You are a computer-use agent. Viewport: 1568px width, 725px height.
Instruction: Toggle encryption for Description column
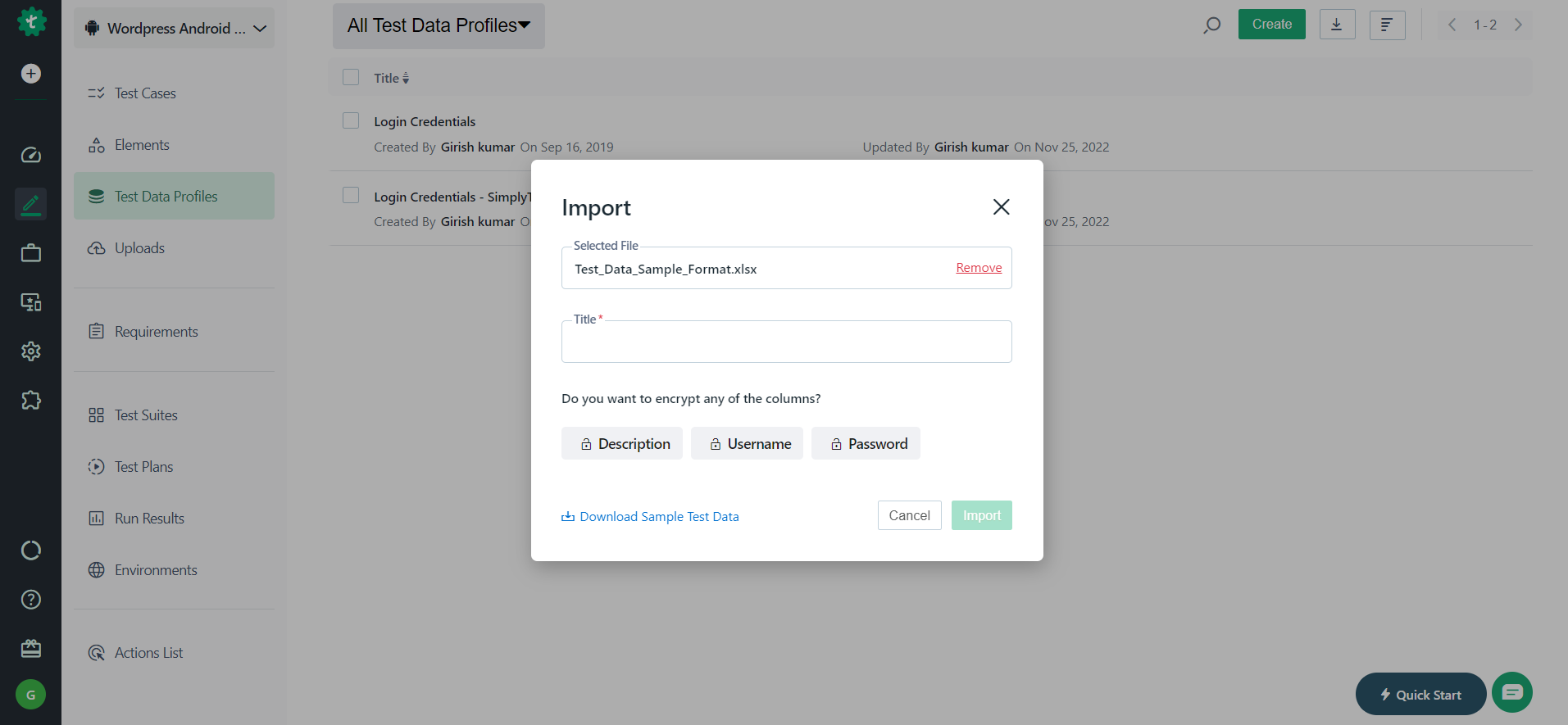pos(622,443)
